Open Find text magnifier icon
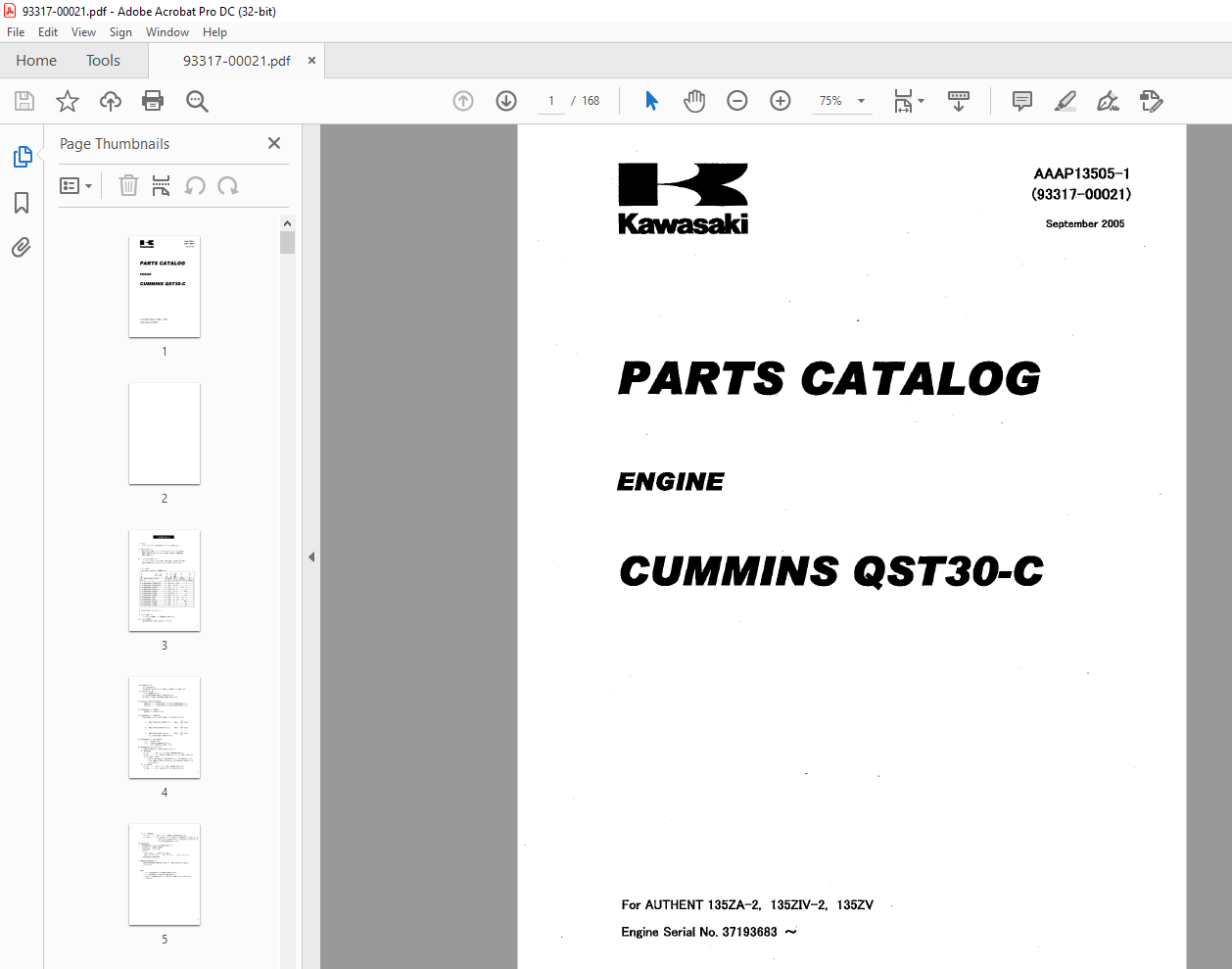 coord(197,101)
